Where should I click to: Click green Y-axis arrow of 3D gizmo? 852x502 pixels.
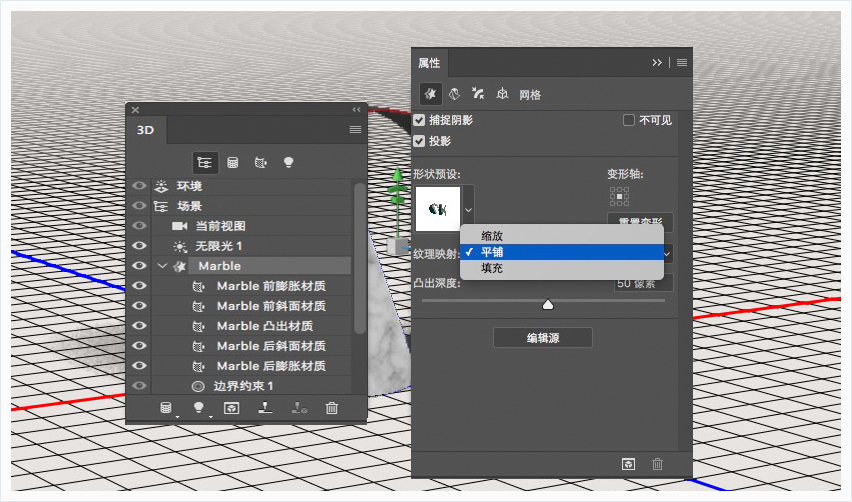pyautogui.click(x=398, y=174)
